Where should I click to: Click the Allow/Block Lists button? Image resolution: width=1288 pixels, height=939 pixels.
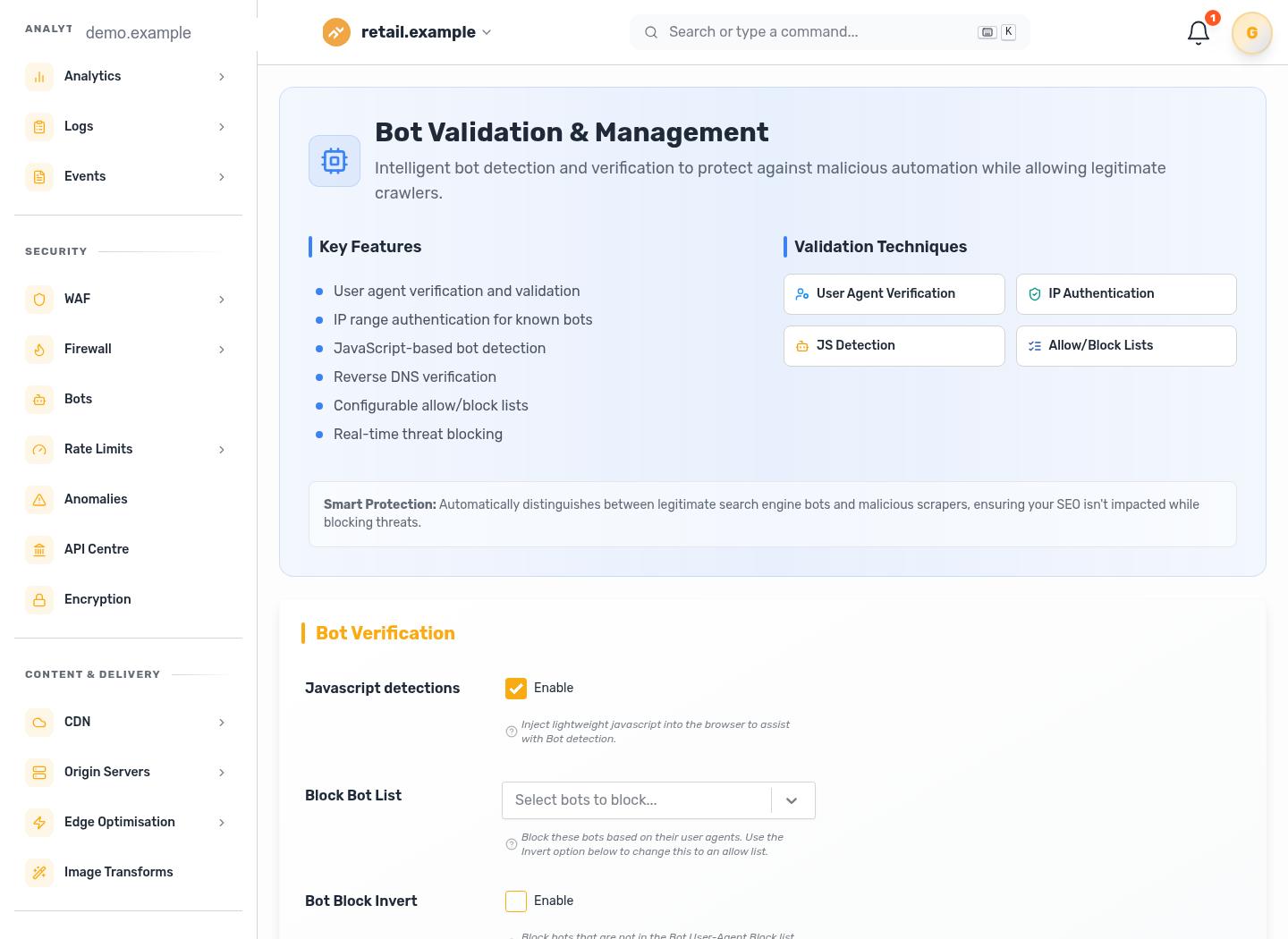coord(1126,346)
